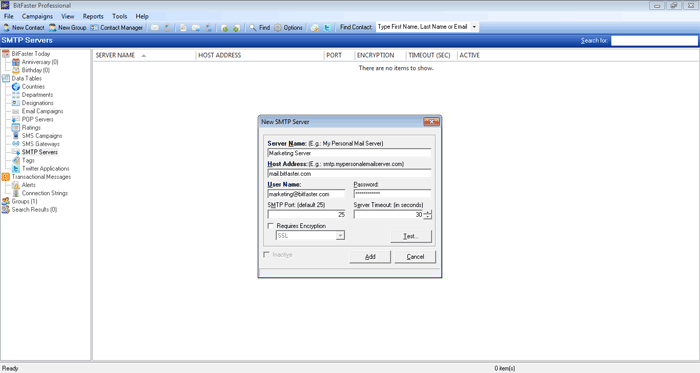Sort by PORT column header
The image size is (700, 373).
click(339, 55)
